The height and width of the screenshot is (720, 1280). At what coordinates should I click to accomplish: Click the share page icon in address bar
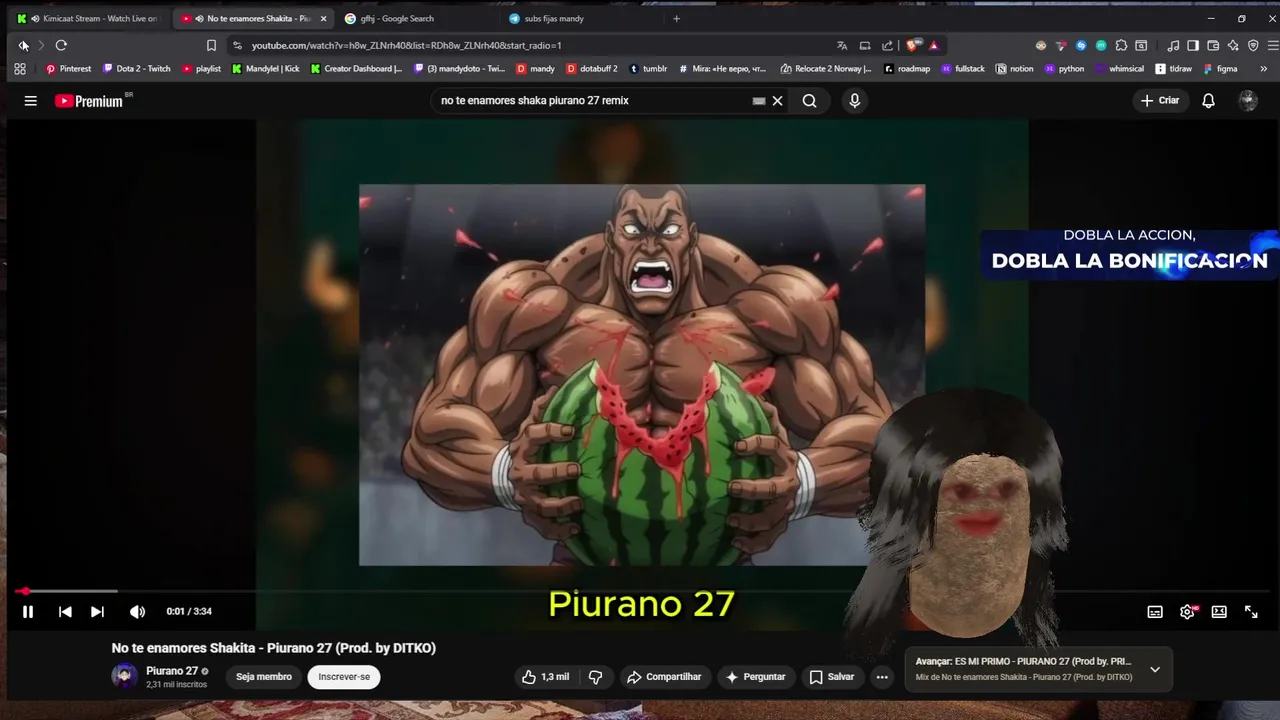[x=887, y=45]
